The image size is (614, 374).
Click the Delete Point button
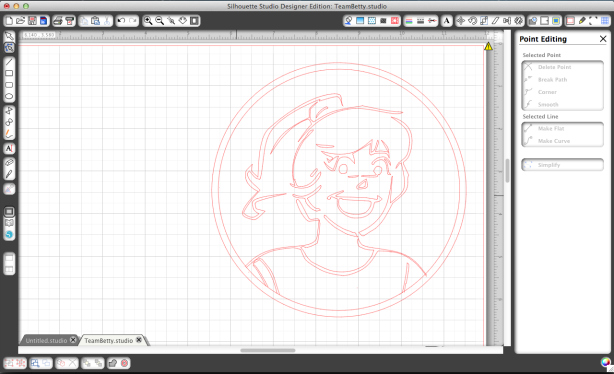[562, 67]
